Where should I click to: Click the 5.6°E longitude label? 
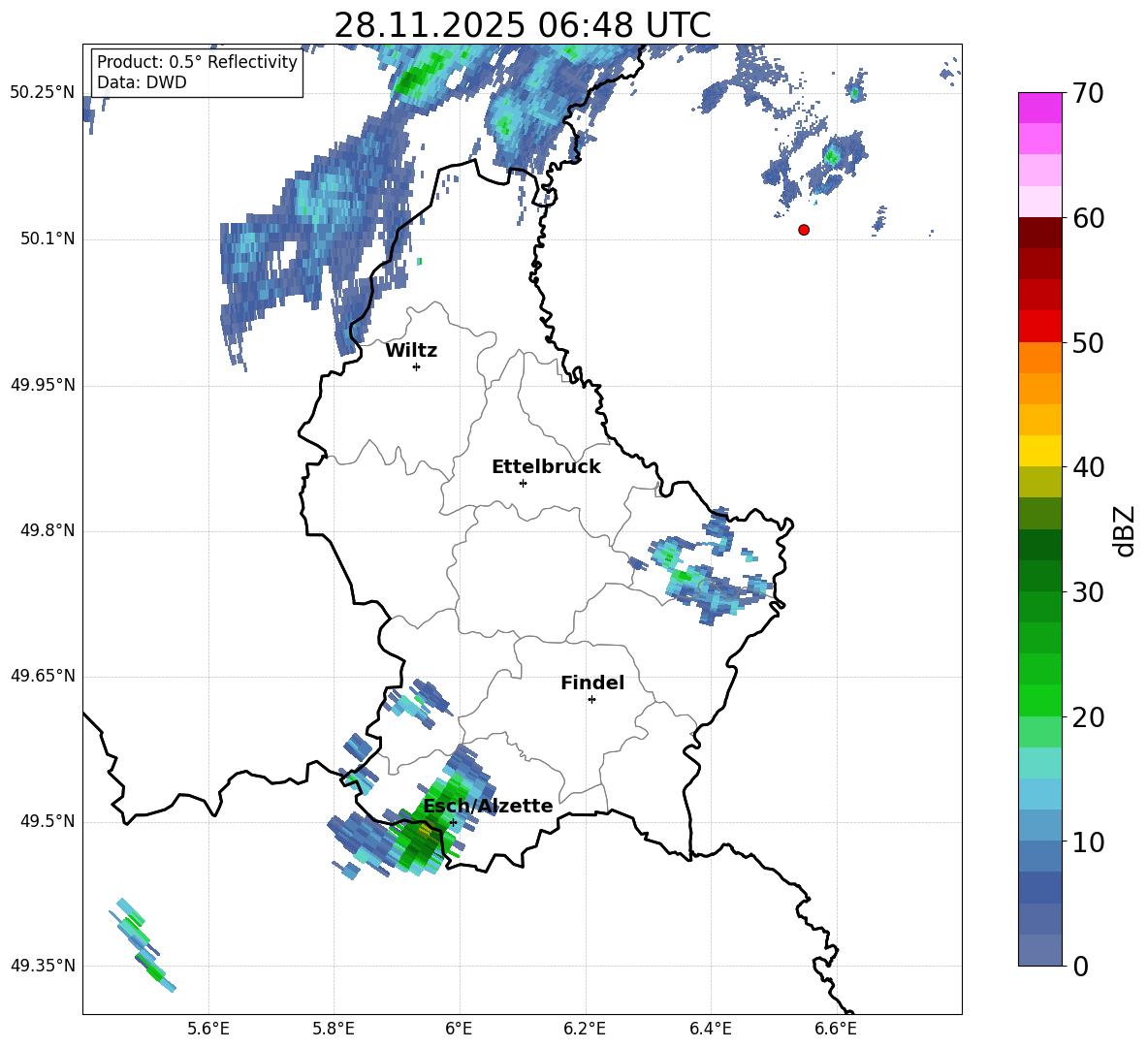pyautogui.click(x=208, y=1030)
